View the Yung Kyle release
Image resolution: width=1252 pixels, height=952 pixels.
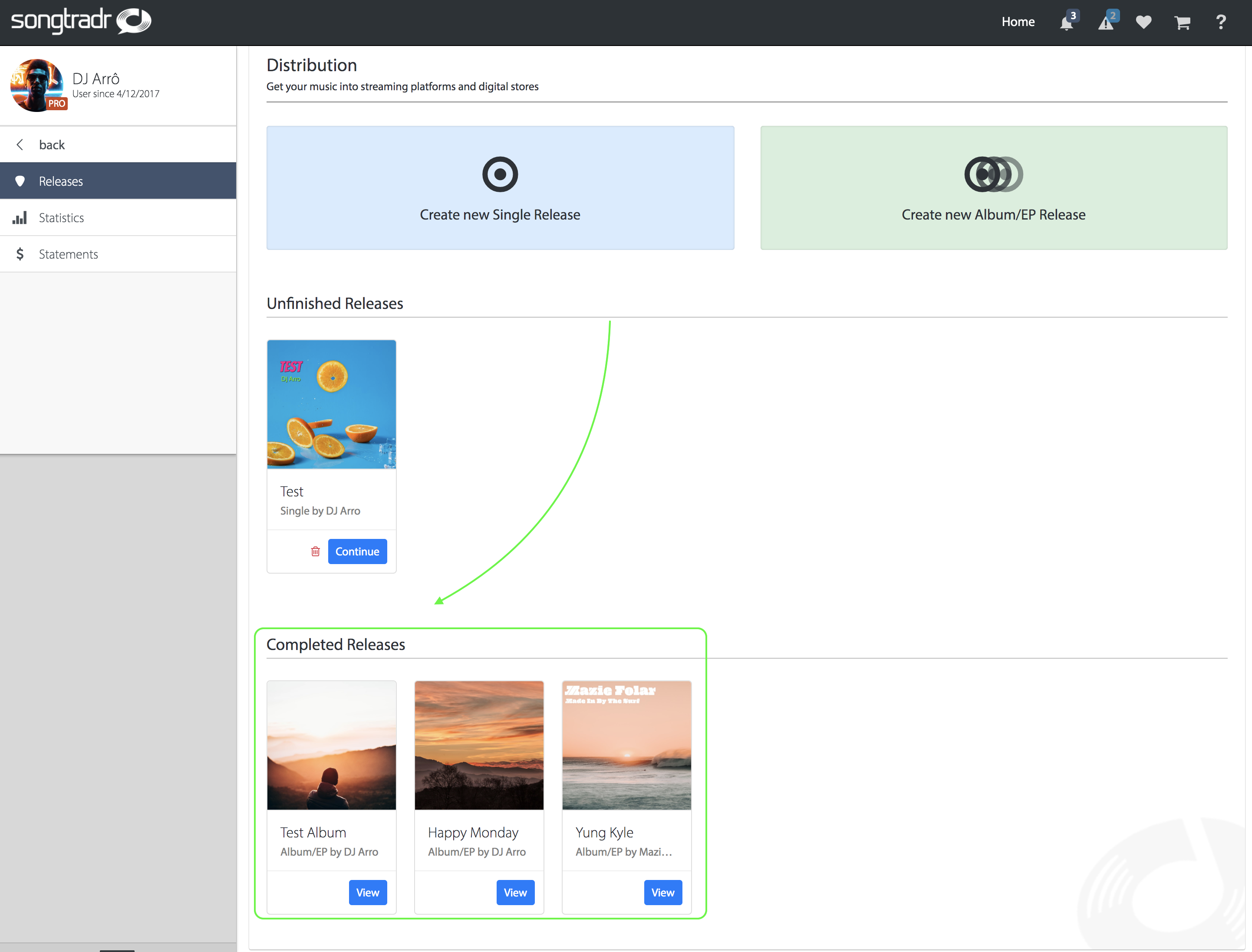point(663,893)
